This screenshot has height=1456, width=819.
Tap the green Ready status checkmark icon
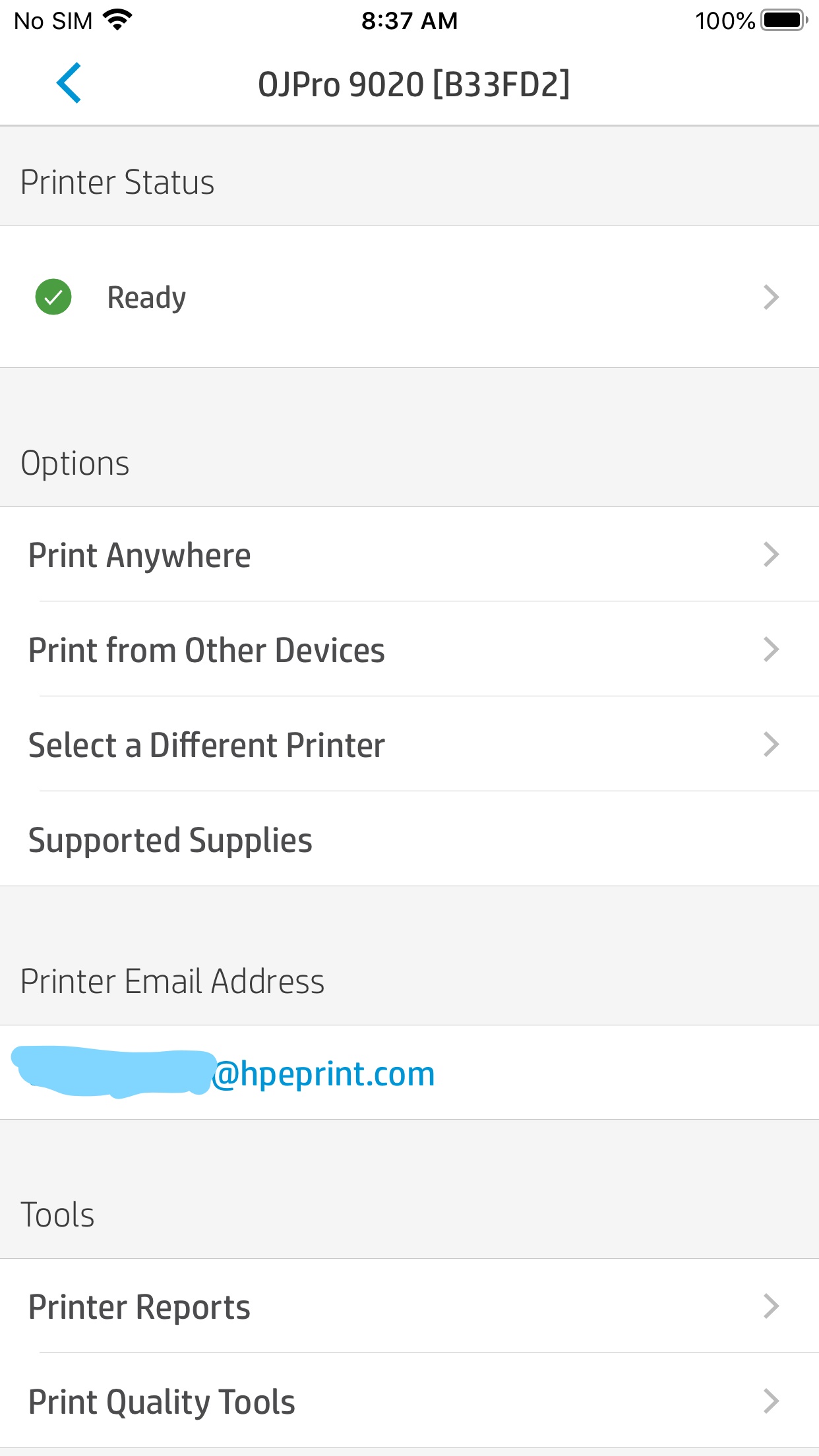point(53,297)
